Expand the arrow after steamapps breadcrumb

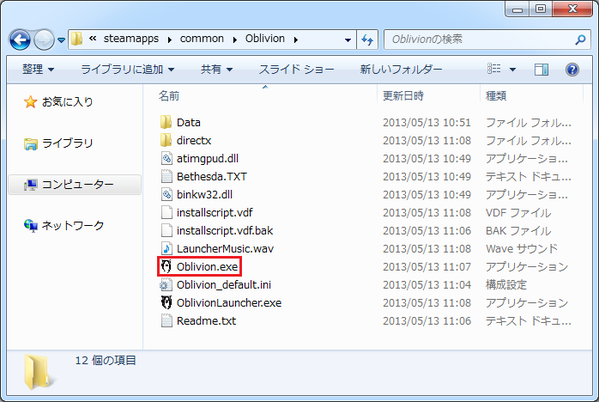click(x=169, y=39)
